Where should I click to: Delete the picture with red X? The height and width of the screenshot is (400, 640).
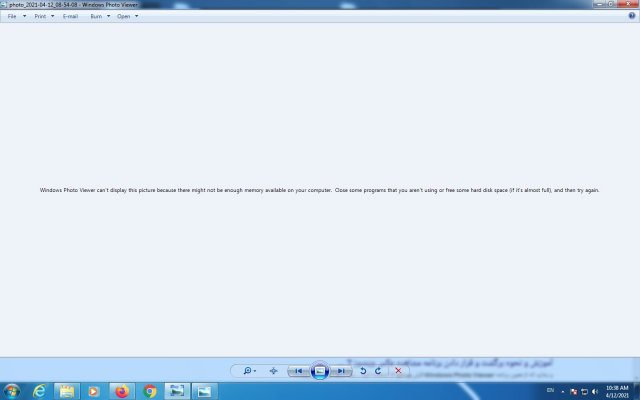398,371
